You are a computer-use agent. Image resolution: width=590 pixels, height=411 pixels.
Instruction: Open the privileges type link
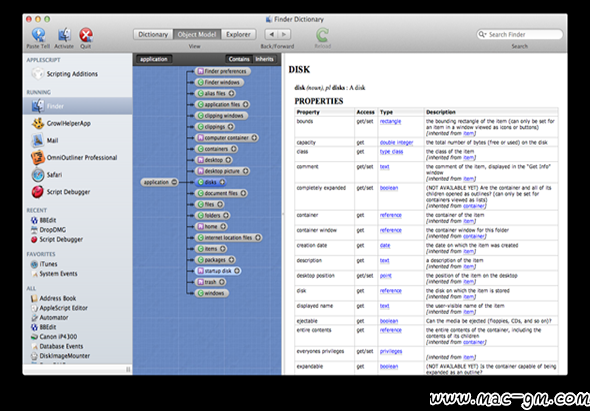click(x=391, y=351)
